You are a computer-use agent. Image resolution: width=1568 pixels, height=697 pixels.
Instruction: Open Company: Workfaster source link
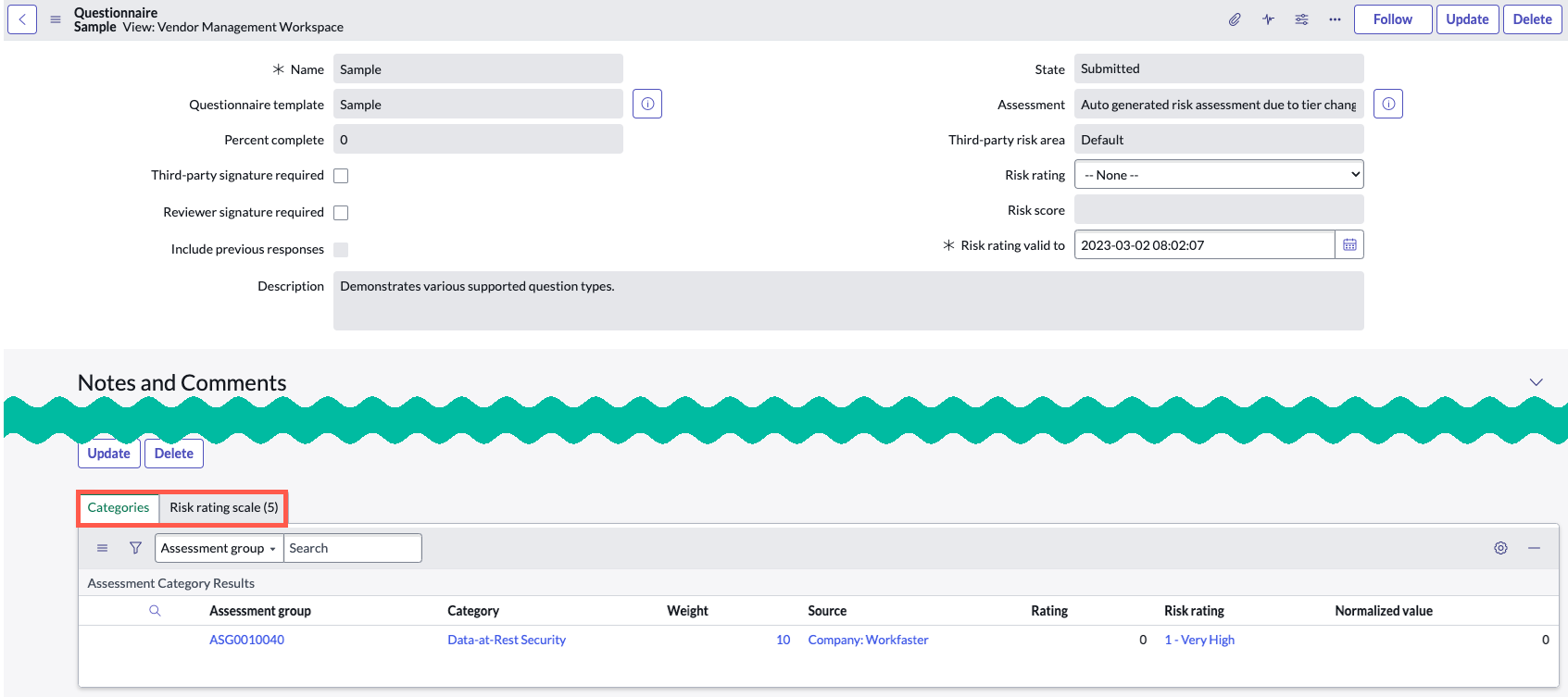click(x=868, y=640)
